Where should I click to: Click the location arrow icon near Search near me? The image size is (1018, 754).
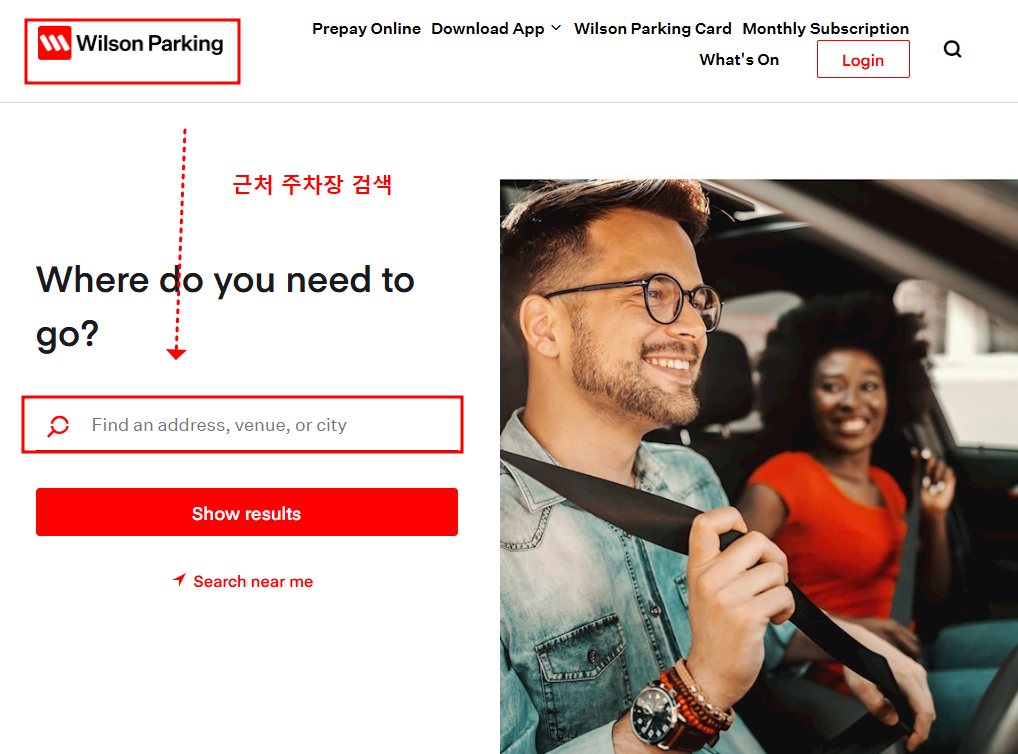180,579
